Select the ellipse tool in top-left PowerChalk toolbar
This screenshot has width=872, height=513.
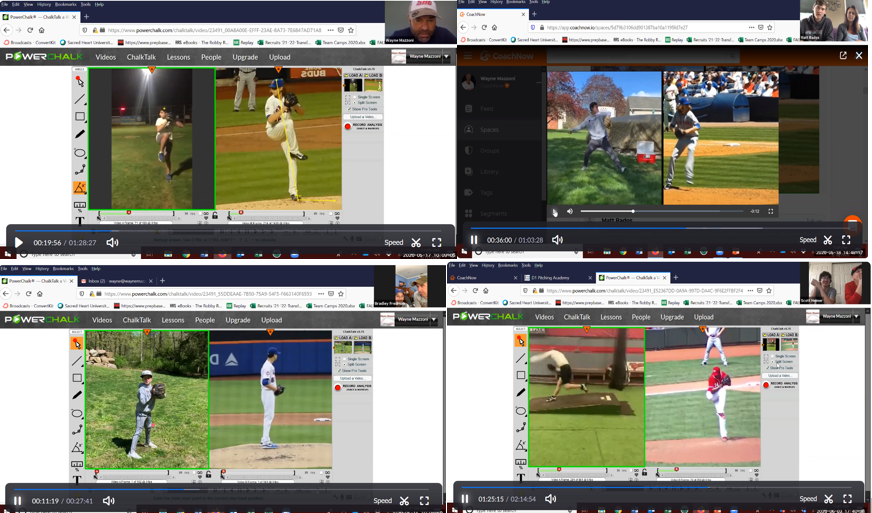click(80, 153)
